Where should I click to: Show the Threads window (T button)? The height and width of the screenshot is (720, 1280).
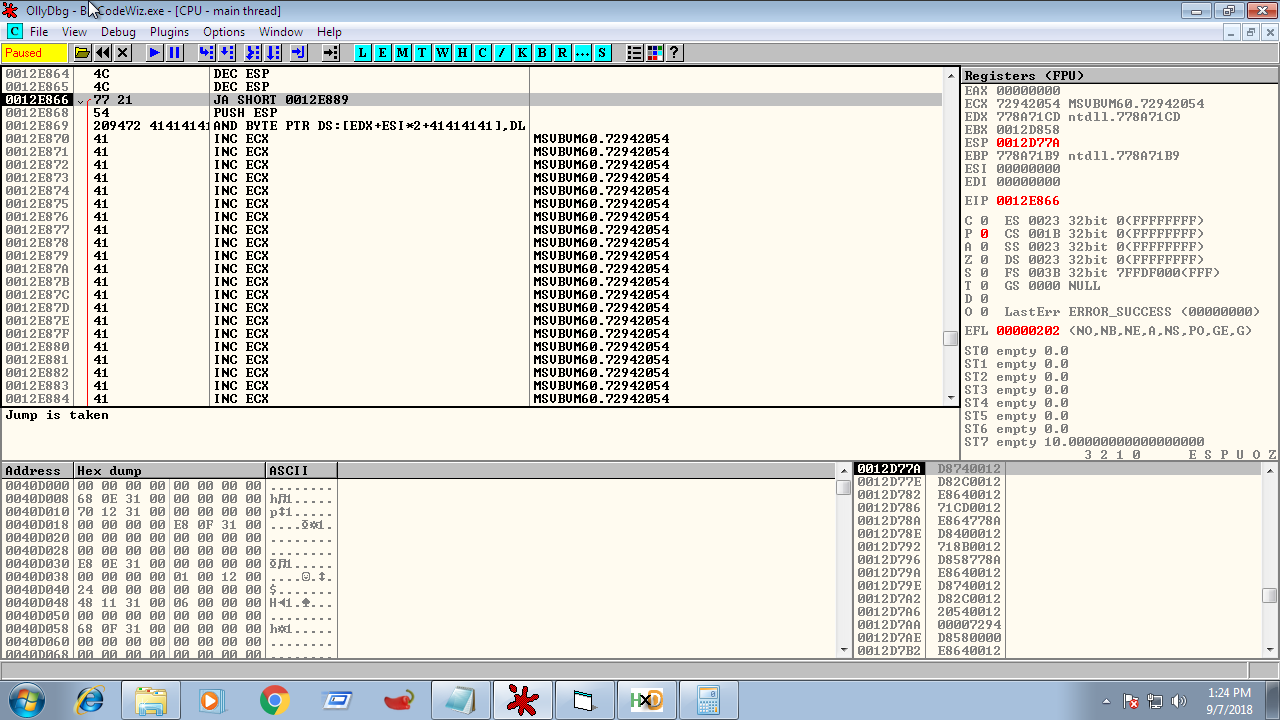(423, 53)
